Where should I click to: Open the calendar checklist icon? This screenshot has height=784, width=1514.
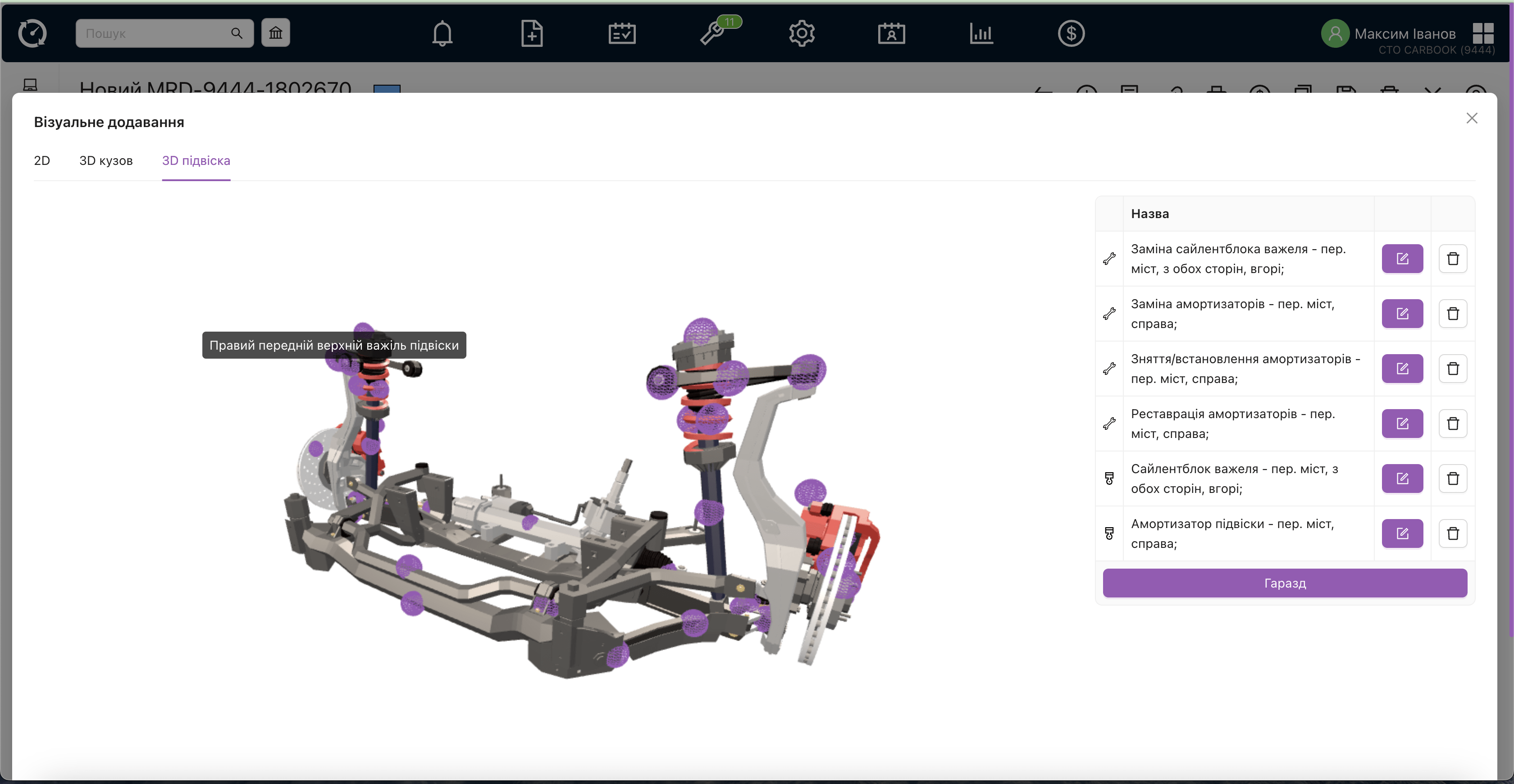click(x=622, y=33)
